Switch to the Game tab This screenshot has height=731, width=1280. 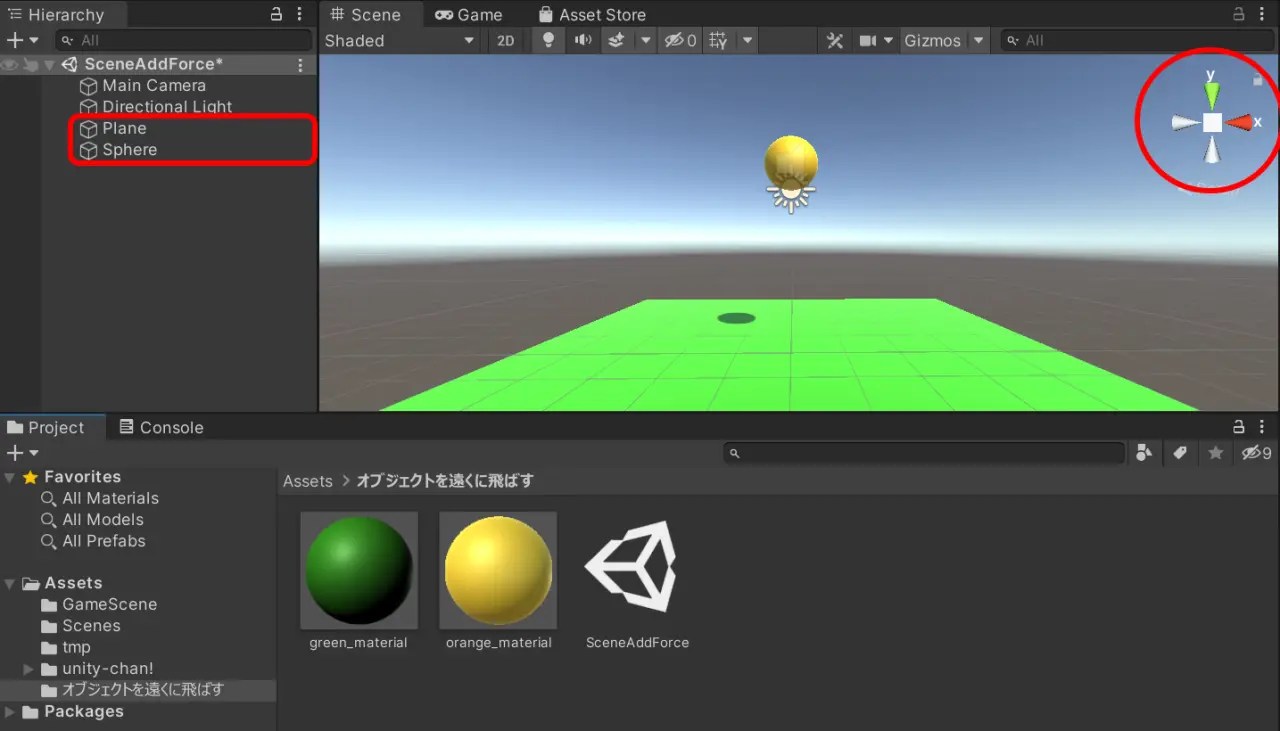tap(469, 15)
